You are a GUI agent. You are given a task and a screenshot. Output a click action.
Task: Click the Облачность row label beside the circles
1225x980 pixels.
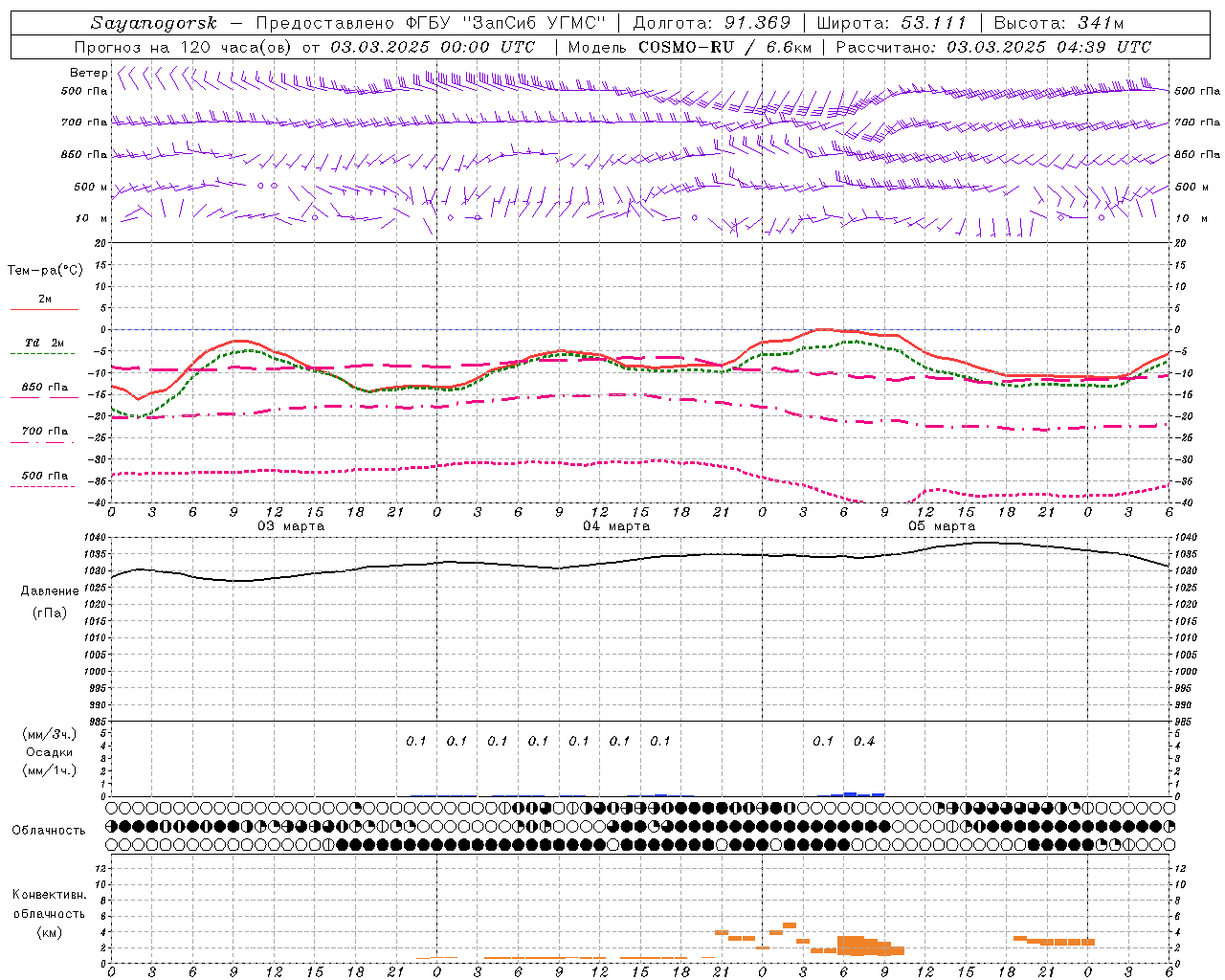point(49,830)
